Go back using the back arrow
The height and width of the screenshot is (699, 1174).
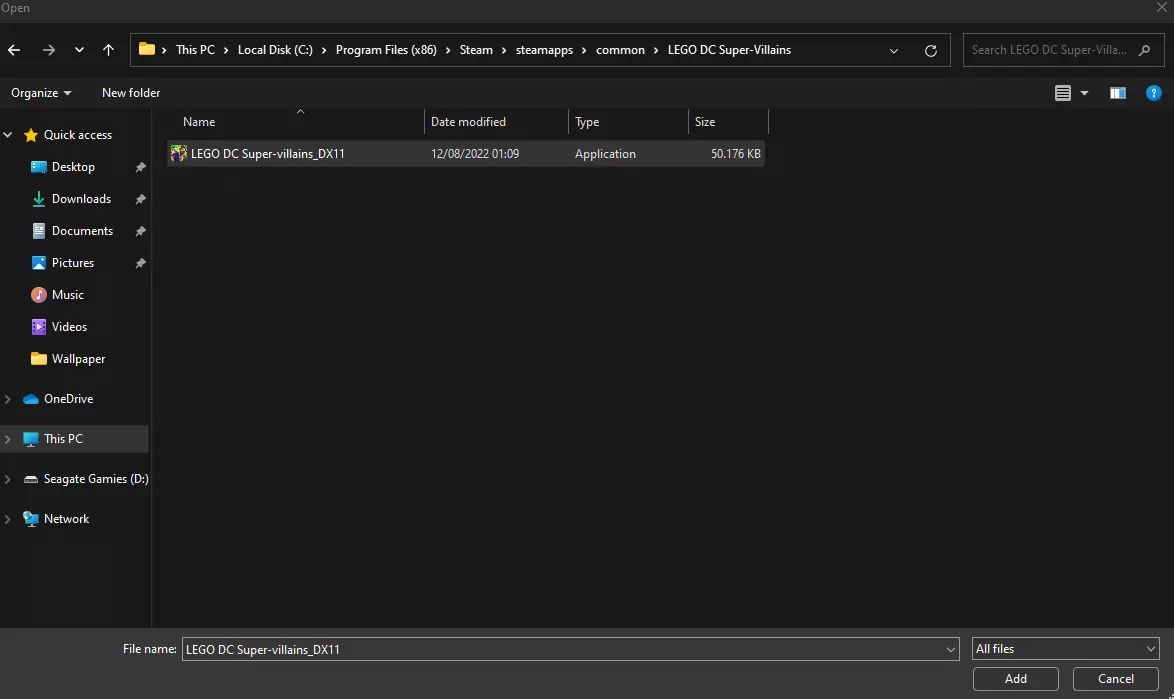[14, 50]
